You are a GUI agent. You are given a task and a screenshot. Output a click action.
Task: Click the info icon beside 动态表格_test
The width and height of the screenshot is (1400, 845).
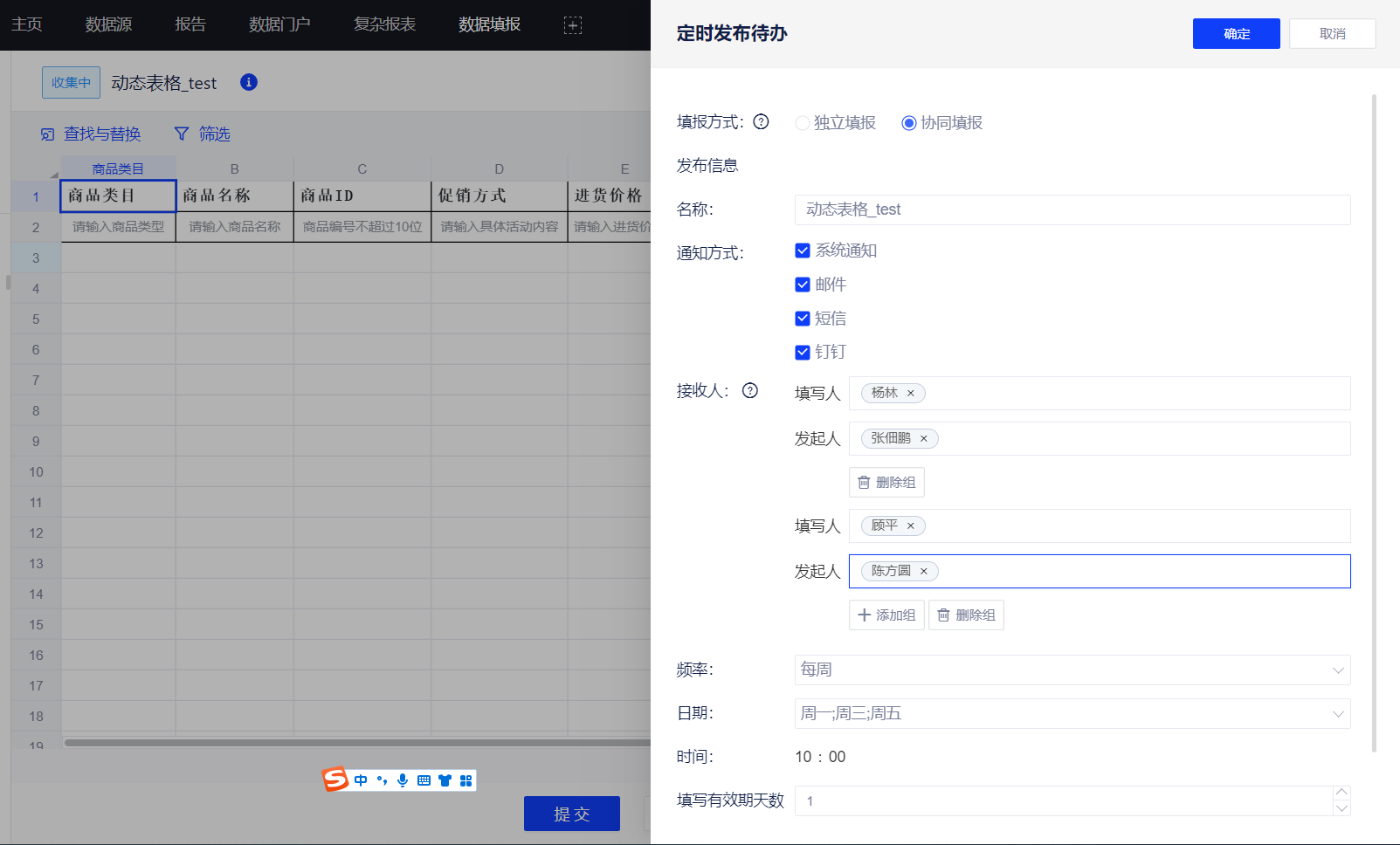point(249,82)
